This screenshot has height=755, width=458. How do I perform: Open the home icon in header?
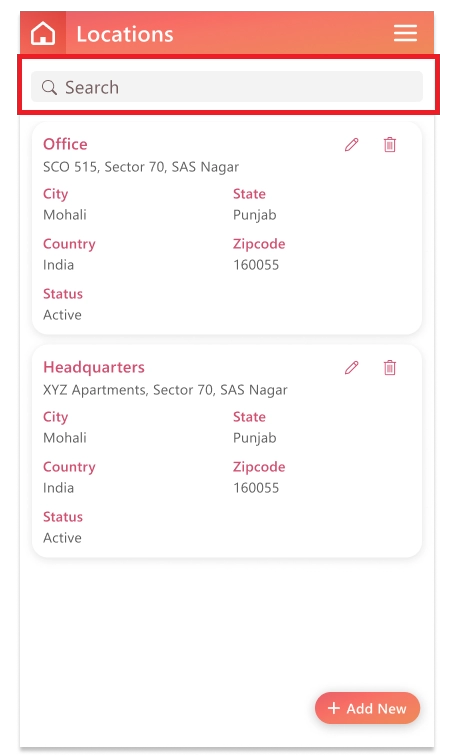(43, 33)
